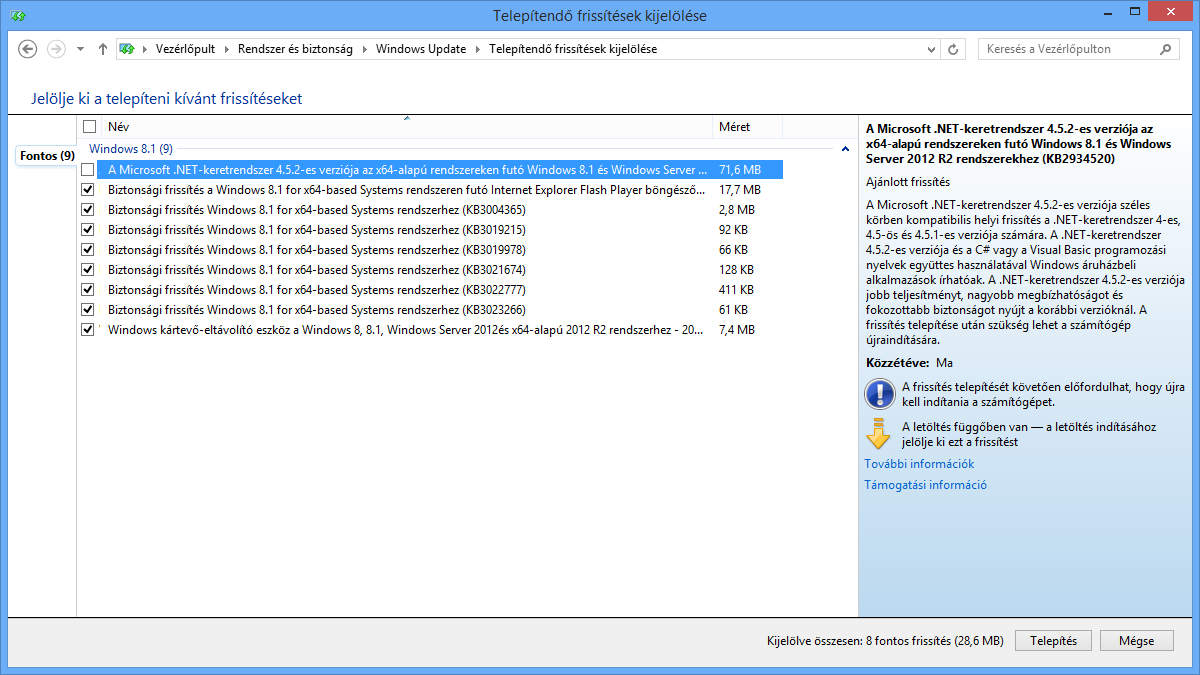Uncheck the KB3019978 update checkbox

coord(88,250)
